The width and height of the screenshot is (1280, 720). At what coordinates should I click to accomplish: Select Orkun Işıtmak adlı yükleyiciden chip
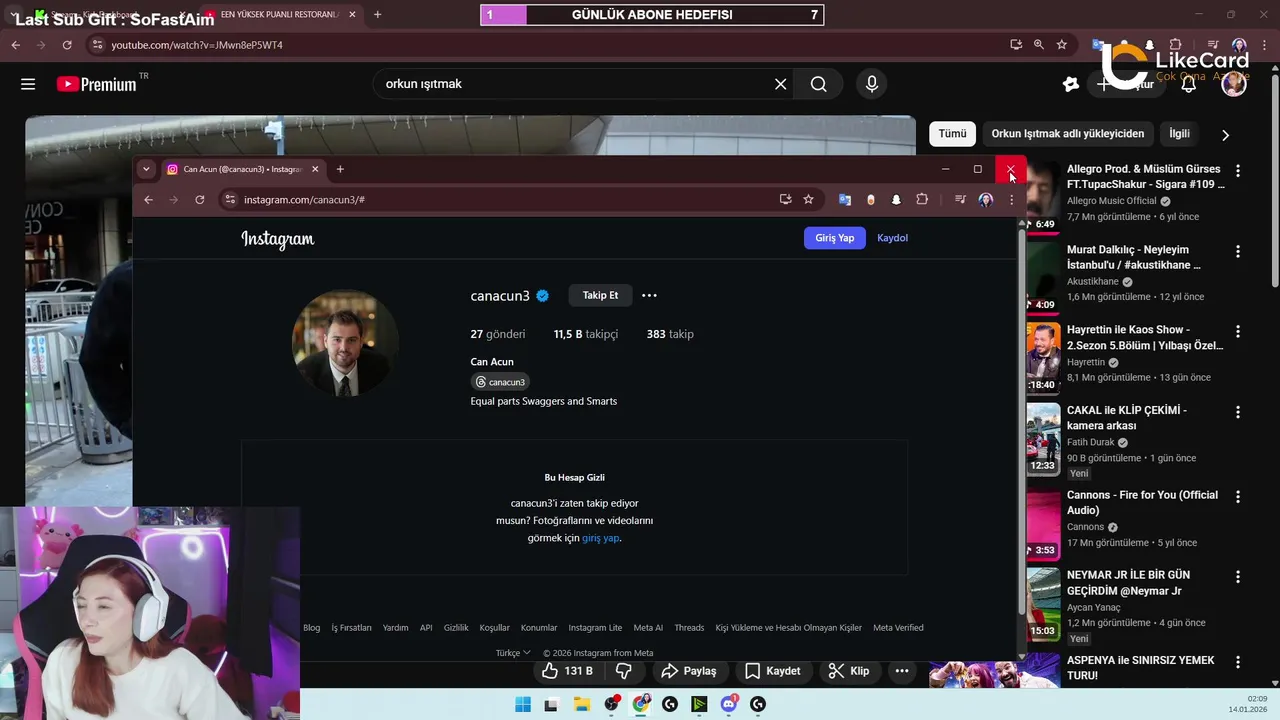point(1068,134)
